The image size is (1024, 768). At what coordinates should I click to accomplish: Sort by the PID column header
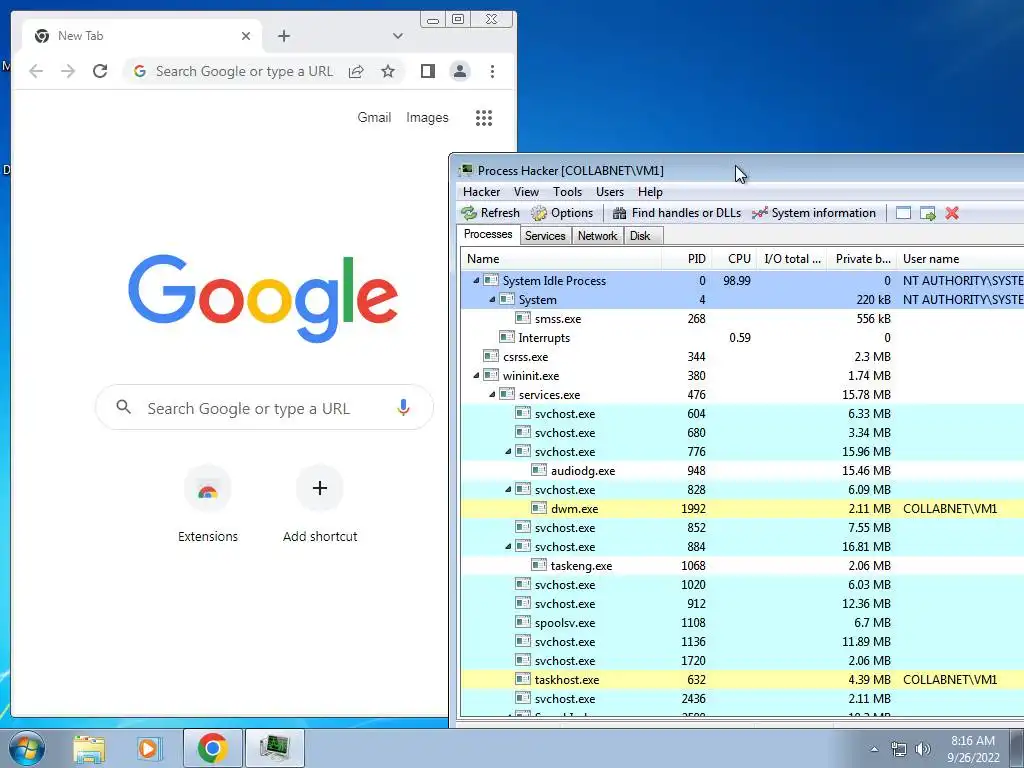point(686,259)
